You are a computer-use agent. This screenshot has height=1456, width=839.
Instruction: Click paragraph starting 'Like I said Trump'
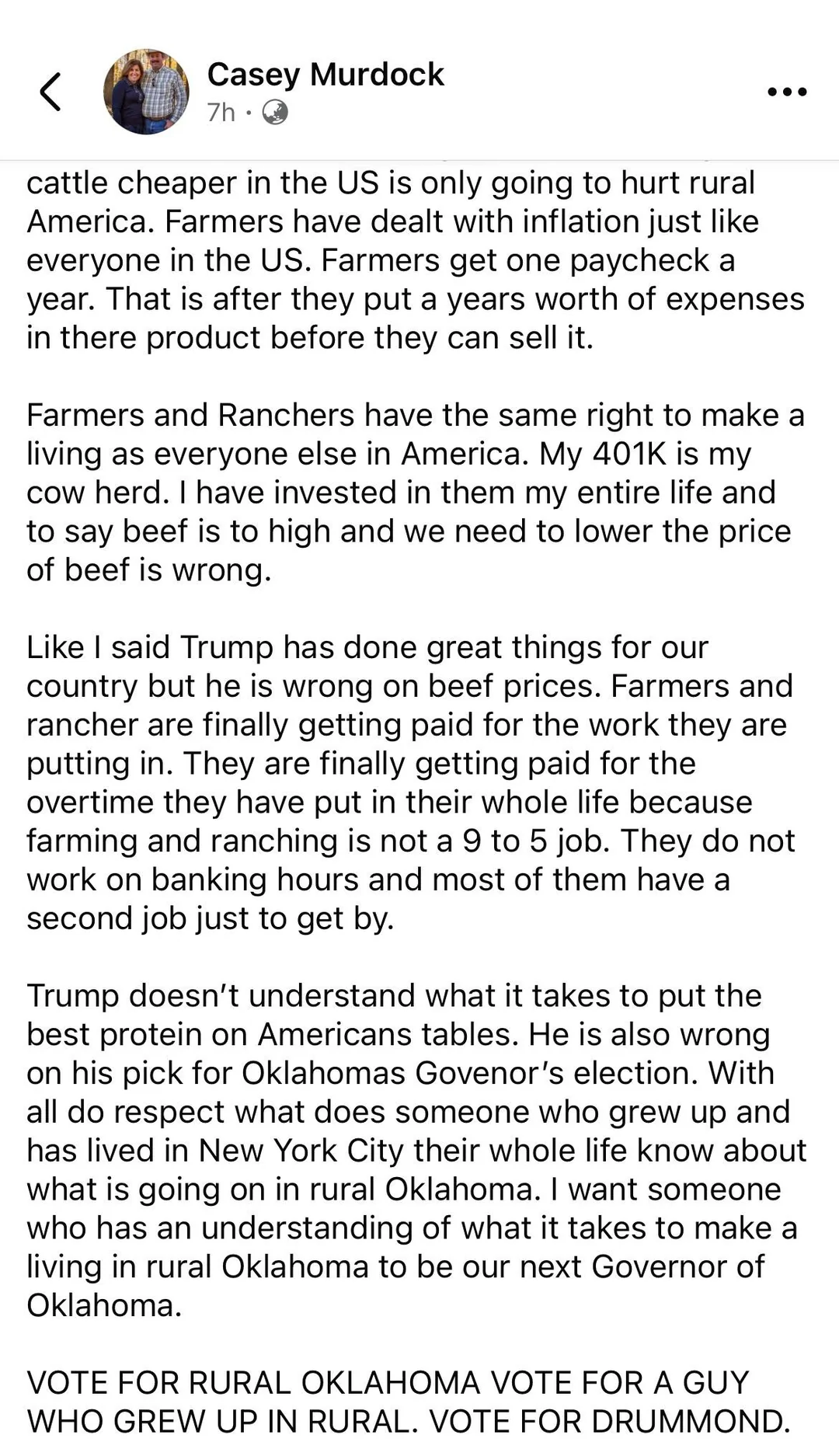click(x=411, y=782)
